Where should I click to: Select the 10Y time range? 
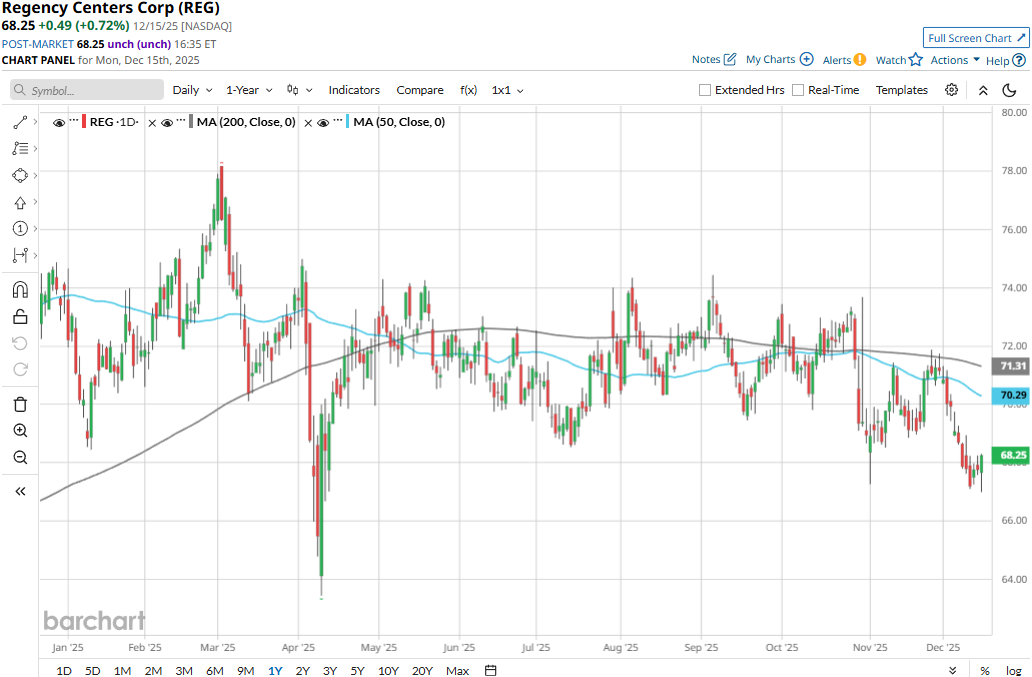(x=388, y=670)
